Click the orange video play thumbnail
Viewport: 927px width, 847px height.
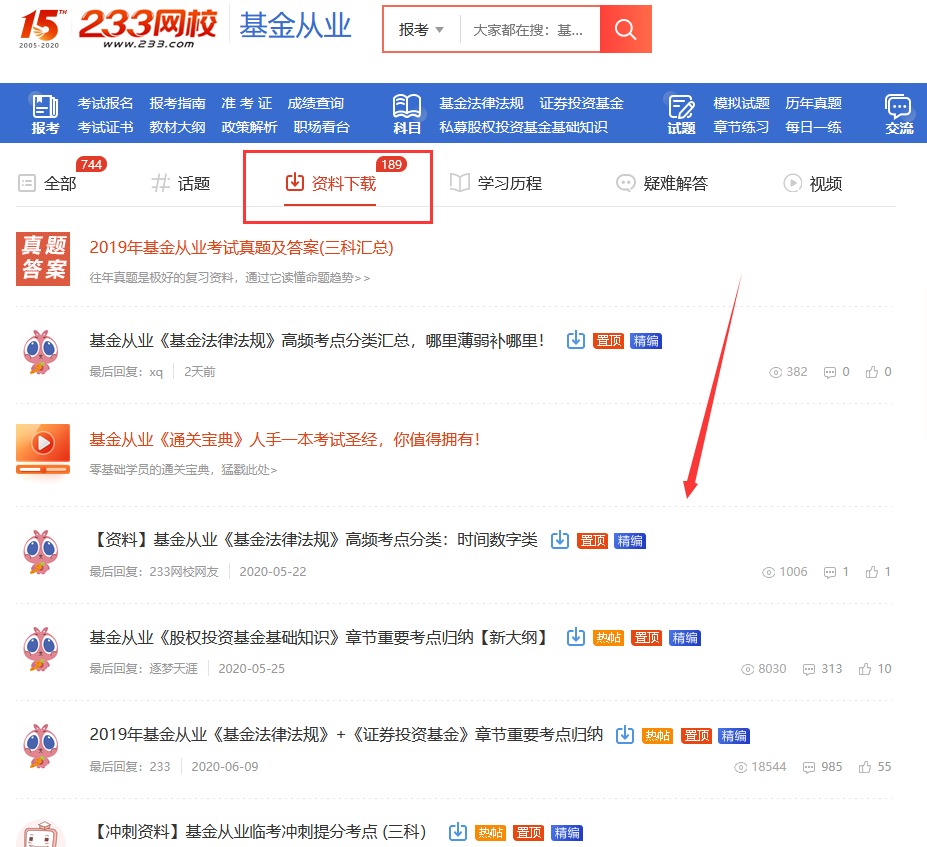(x=43, y=449)
